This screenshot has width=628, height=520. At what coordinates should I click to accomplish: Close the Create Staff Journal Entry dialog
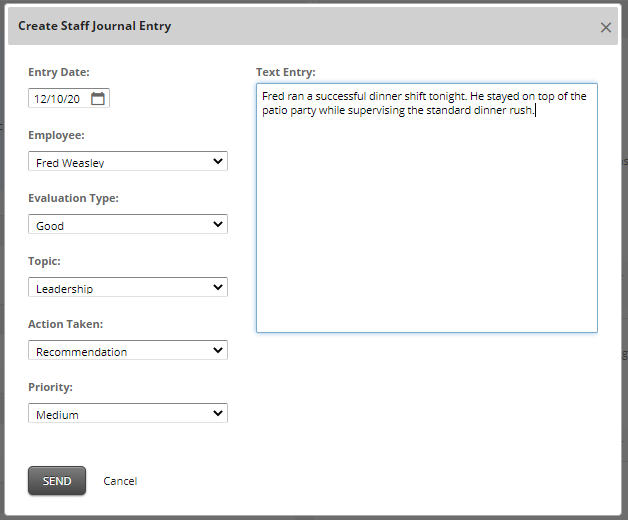click(605, 28)
